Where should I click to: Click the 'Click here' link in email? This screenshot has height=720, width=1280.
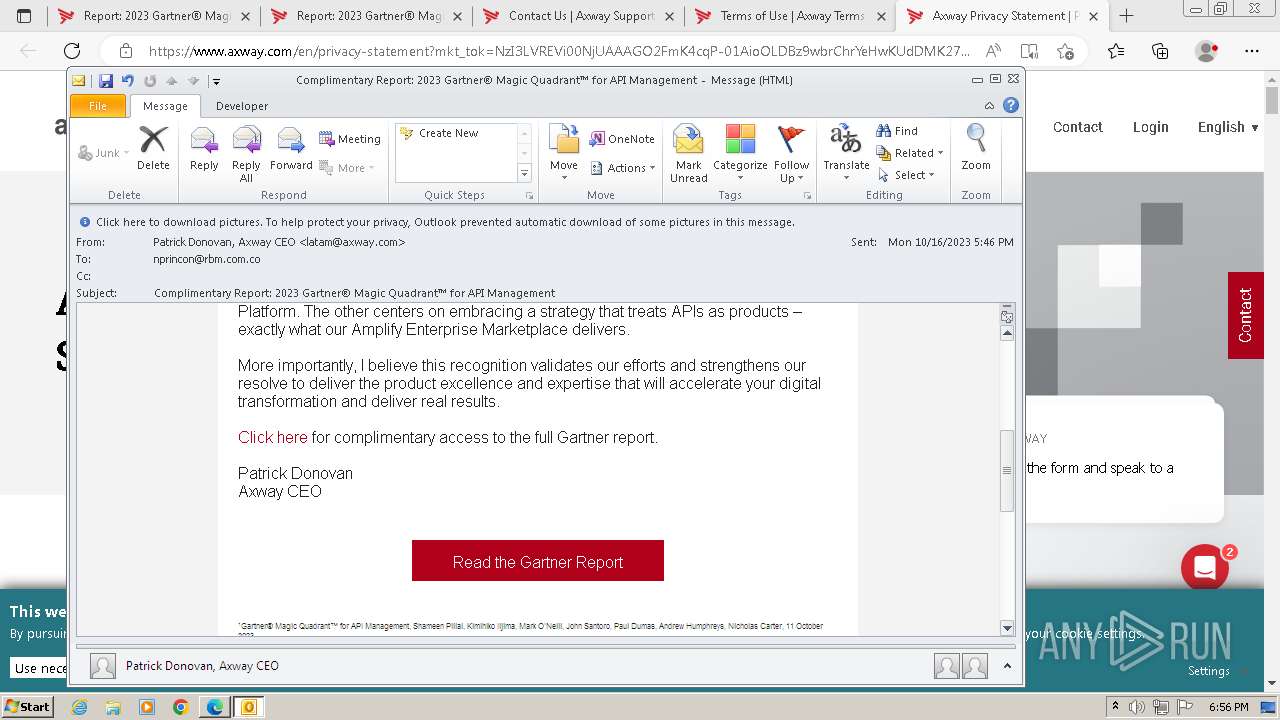[x=272, y=437]
